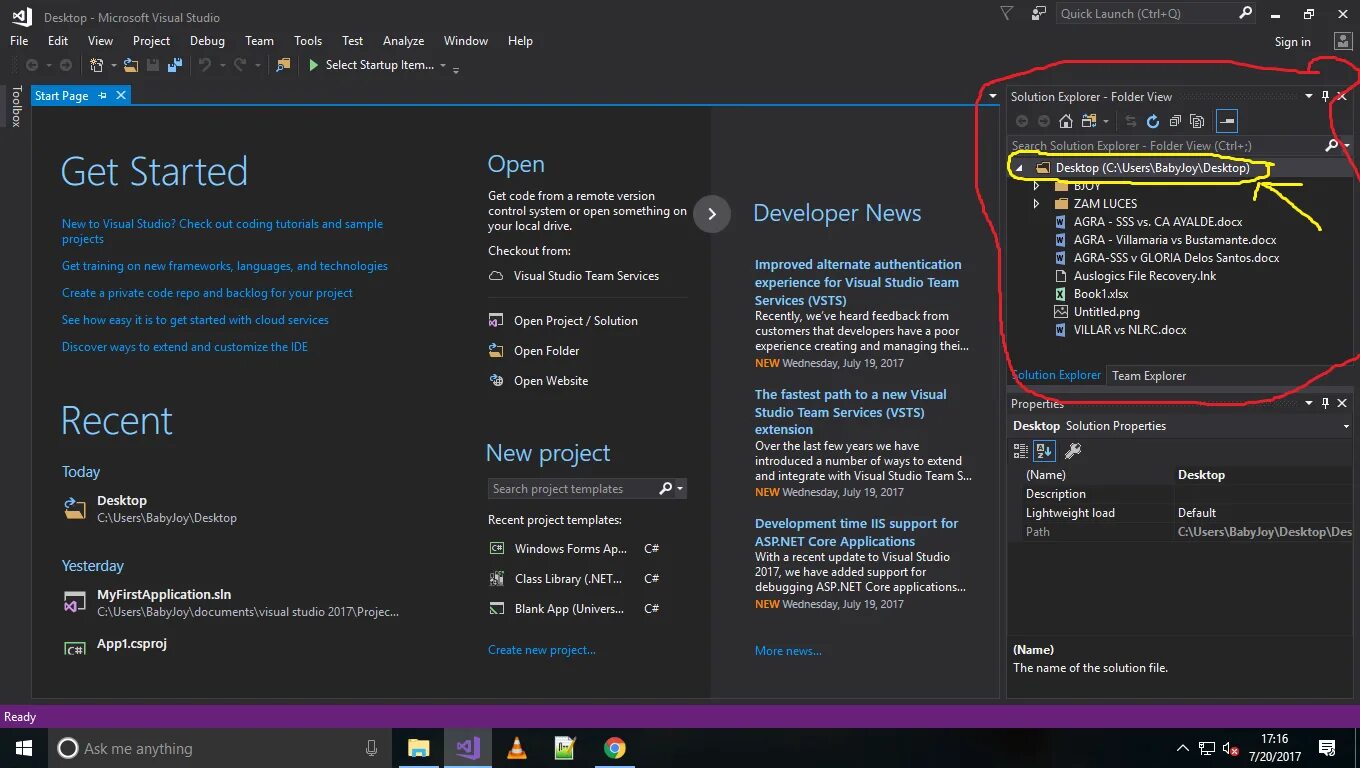Viewport: 1360px width, 768px height.
Task: Open the Properties object selector dropdown
Action: coord(1347,426)
